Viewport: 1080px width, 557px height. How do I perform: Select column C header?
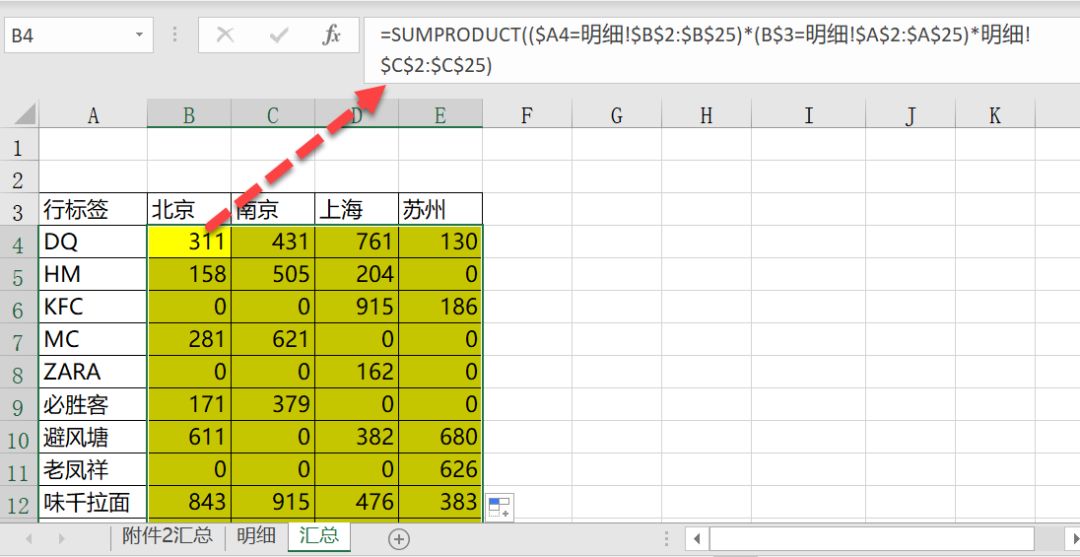tap(273, 115)
